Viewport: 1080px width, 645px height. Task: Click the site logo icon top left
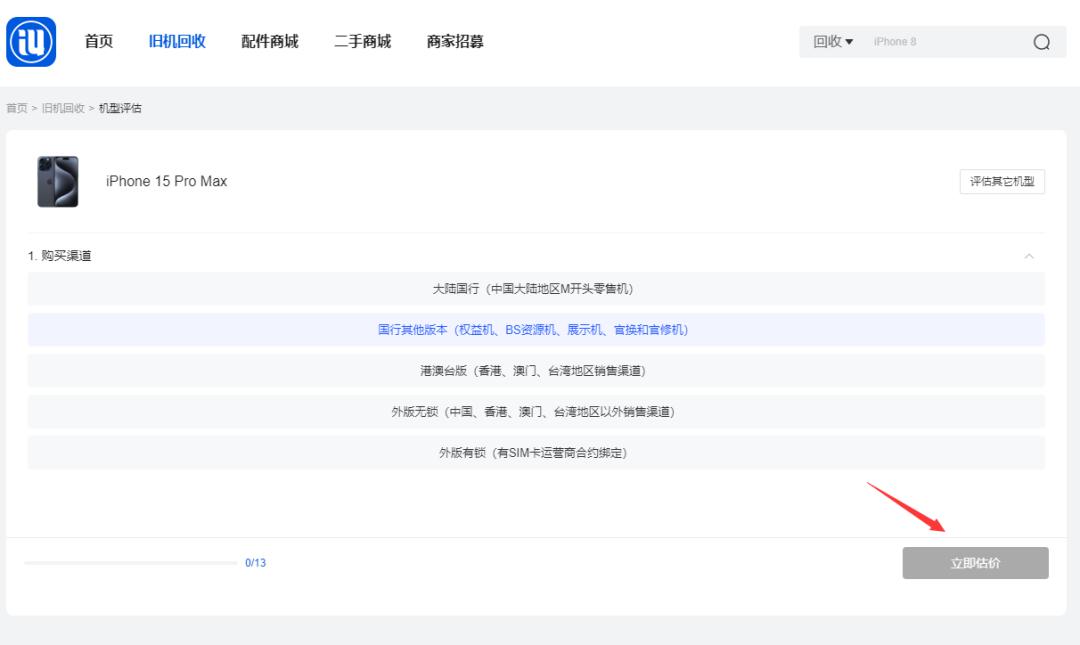(31, 41)
